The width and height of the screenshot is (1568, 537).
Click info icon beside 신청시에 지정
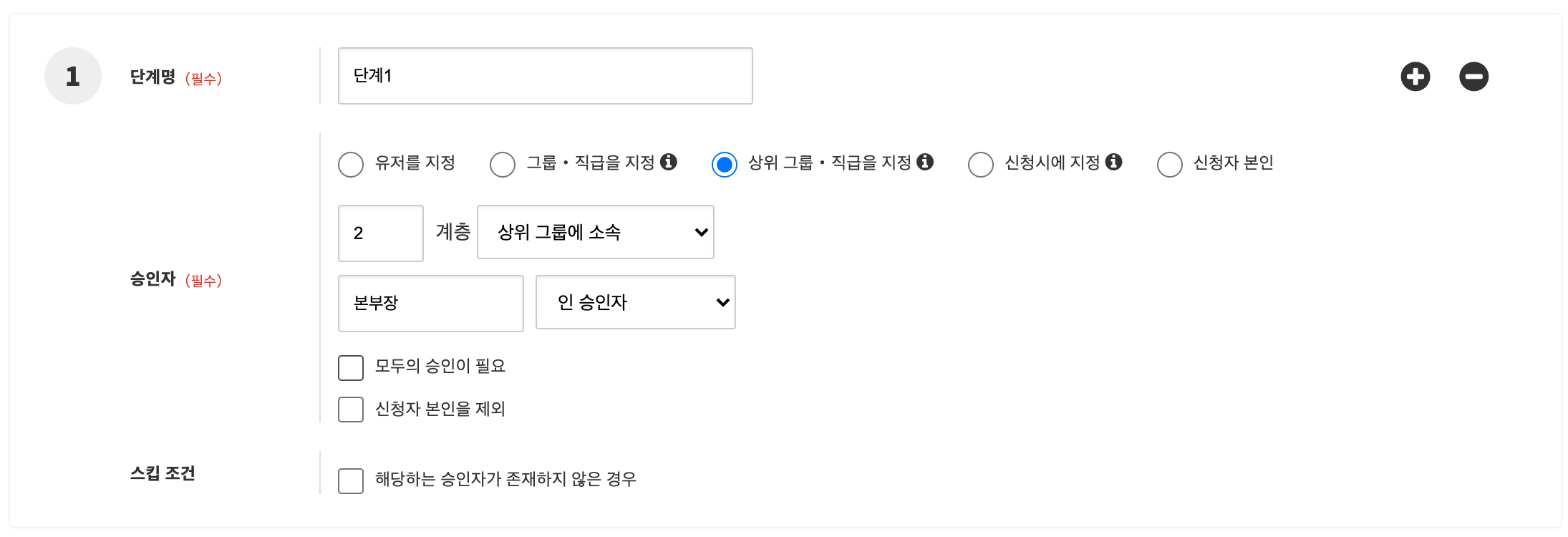[x=1113, y=162]
